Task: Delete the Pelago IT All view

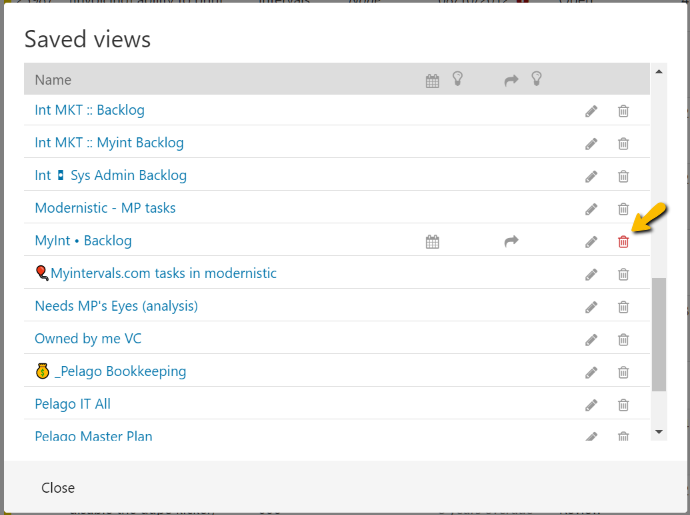Action: (623, 405)
